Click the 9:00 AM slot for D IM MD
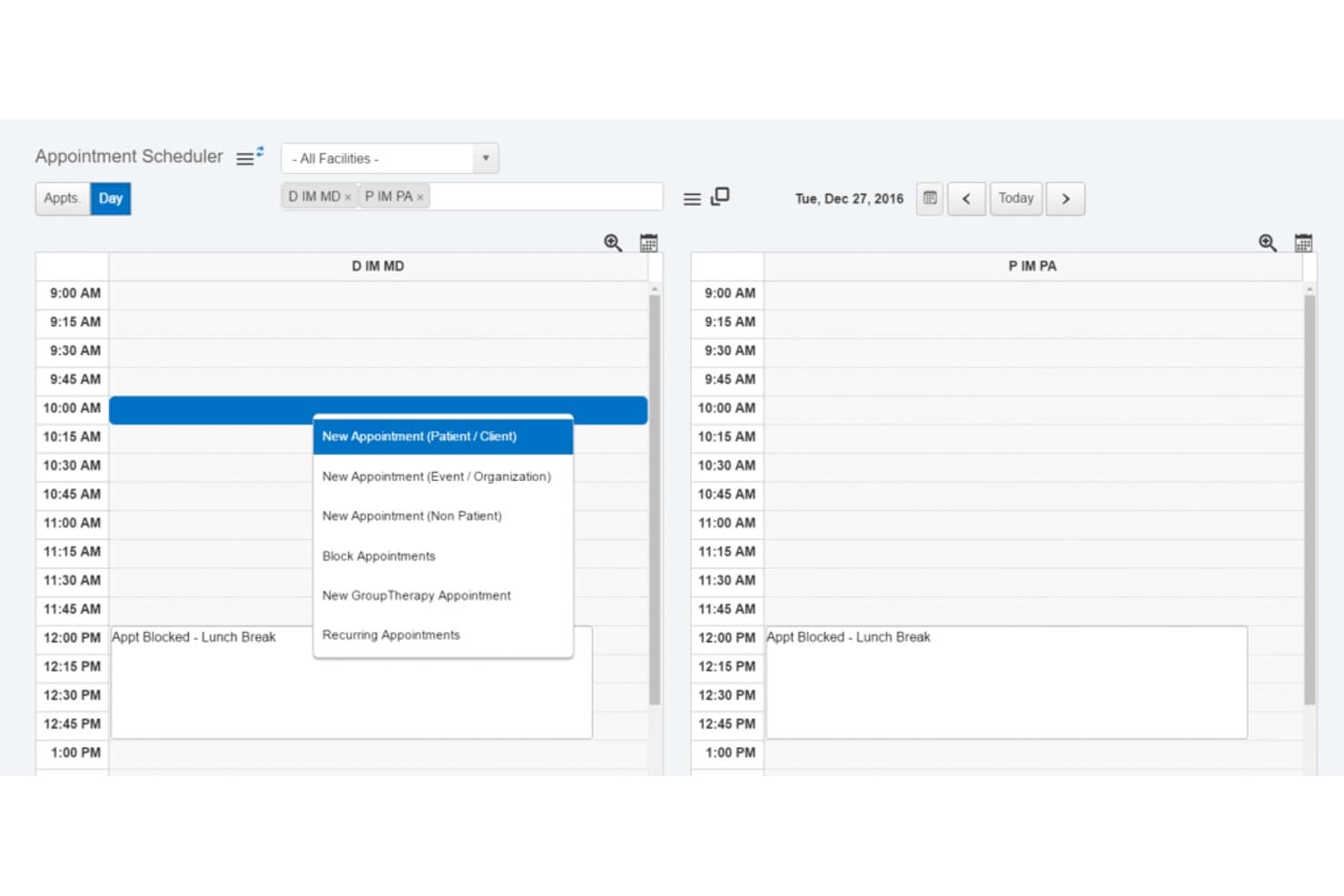This screenshot has height=896, width=1344. (378, 294)
